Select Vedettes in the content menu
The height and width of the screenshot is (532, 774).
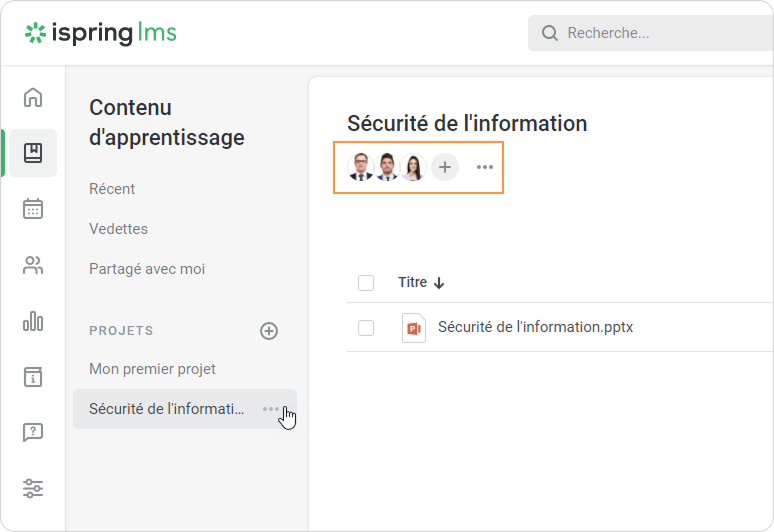tap(118, 229)
